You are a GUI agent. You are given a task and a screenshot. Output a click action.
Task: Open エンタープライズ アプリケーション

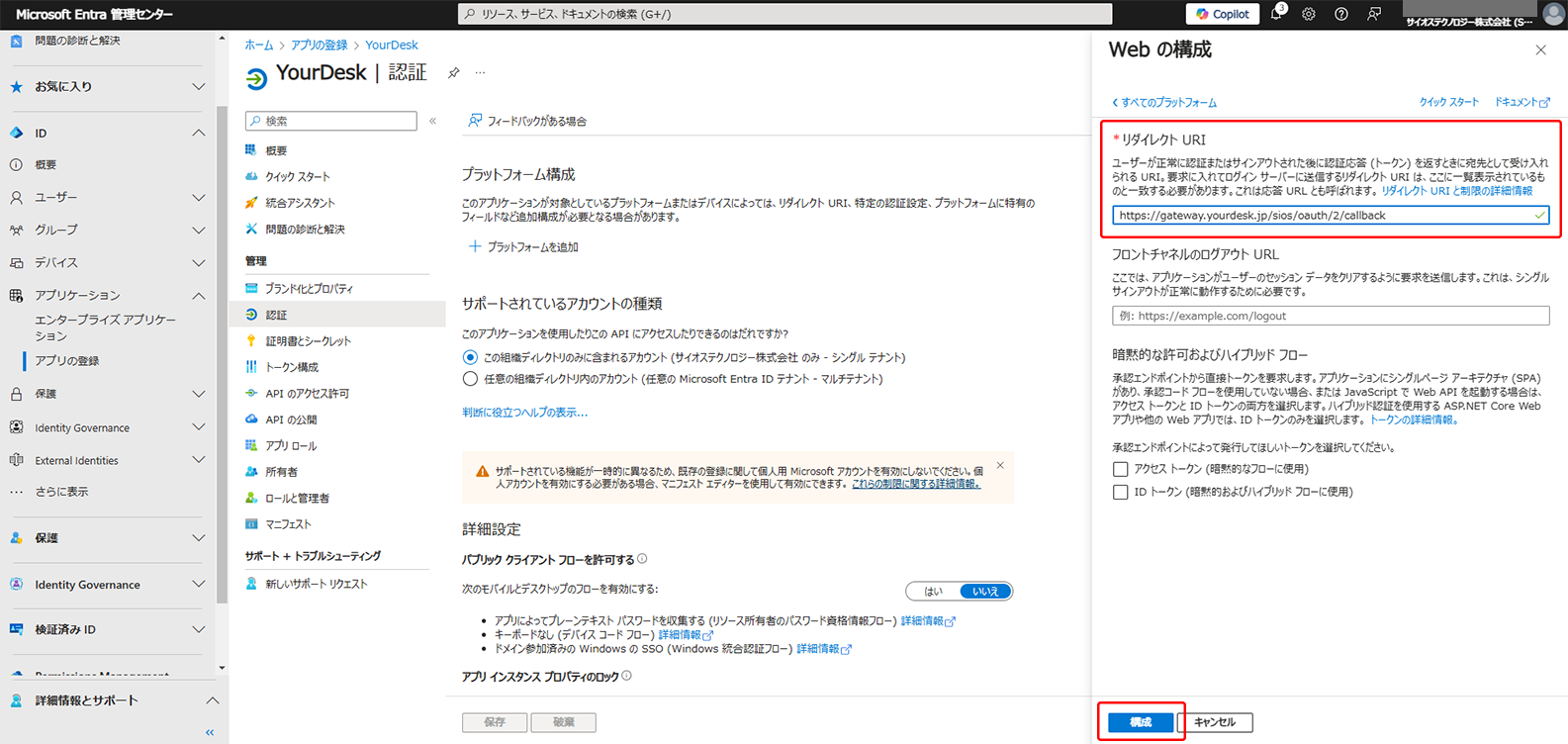[106, 327]
